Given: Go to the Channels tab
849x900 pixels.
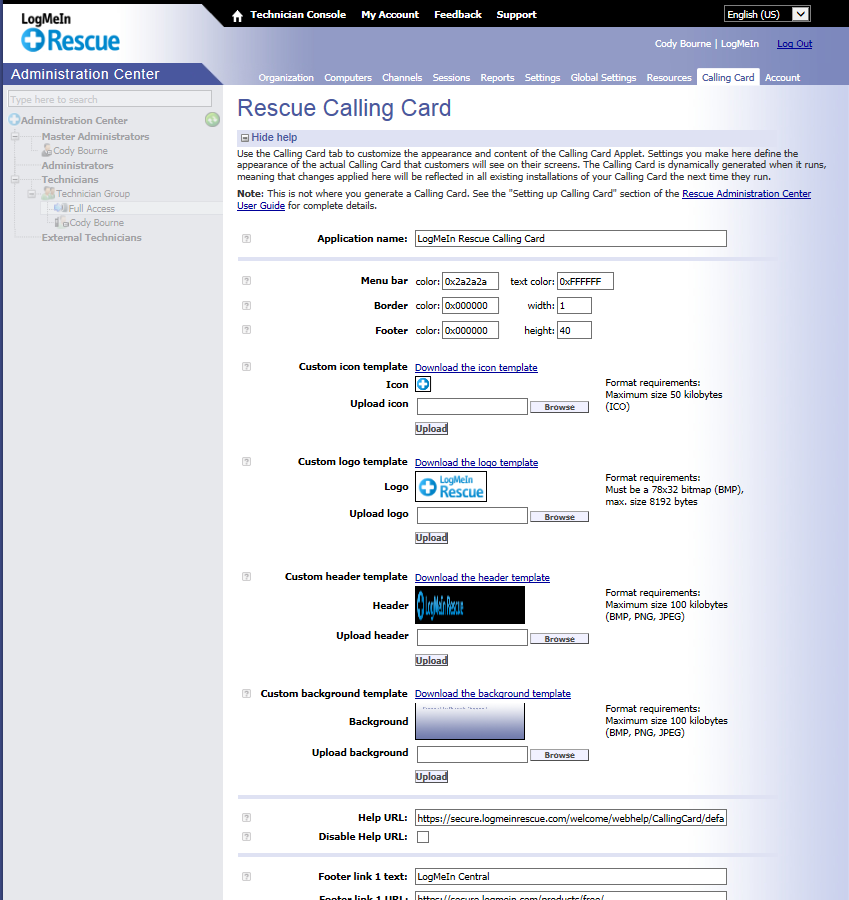Looking at the screenshot, I should 402,77.
